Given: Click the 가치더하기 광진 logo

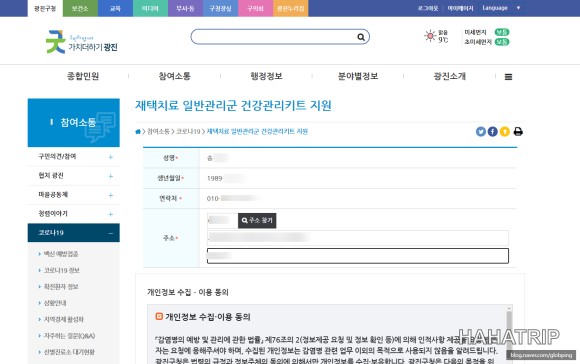Looking at the screenshot, I should (82, 42).
